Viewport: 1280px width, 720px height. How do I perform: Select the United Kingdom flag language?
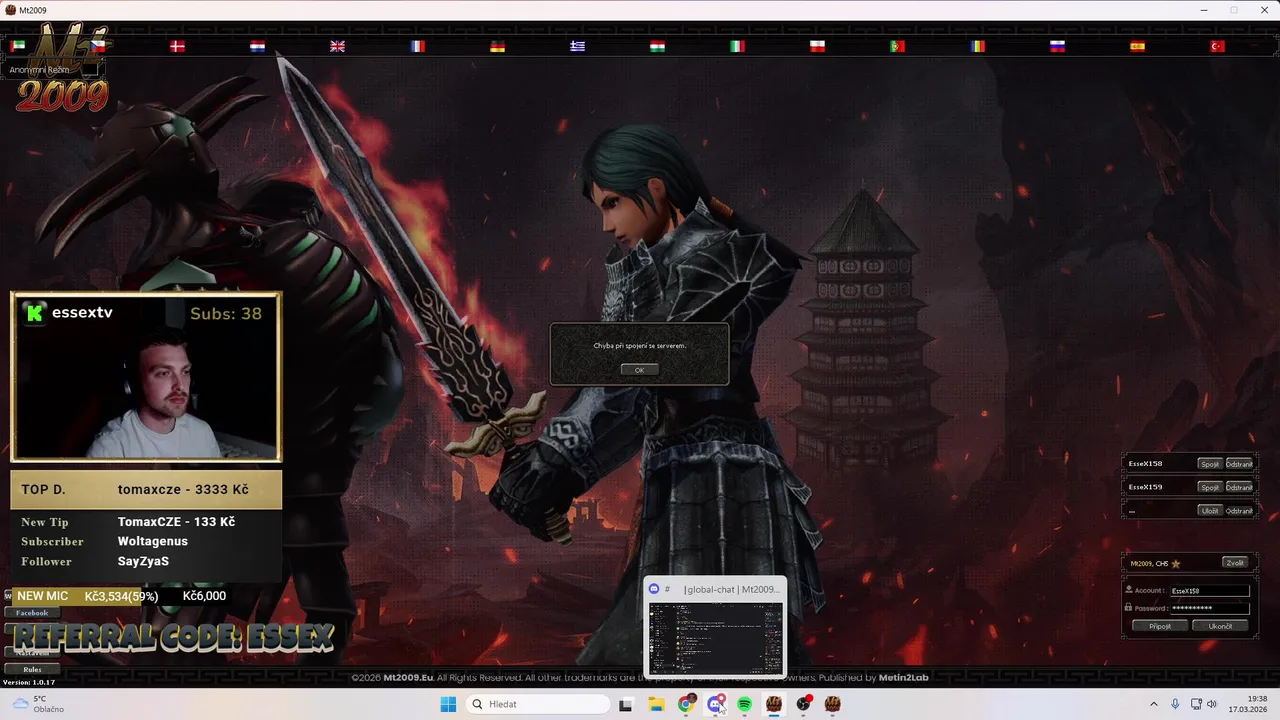click(338, 46)
